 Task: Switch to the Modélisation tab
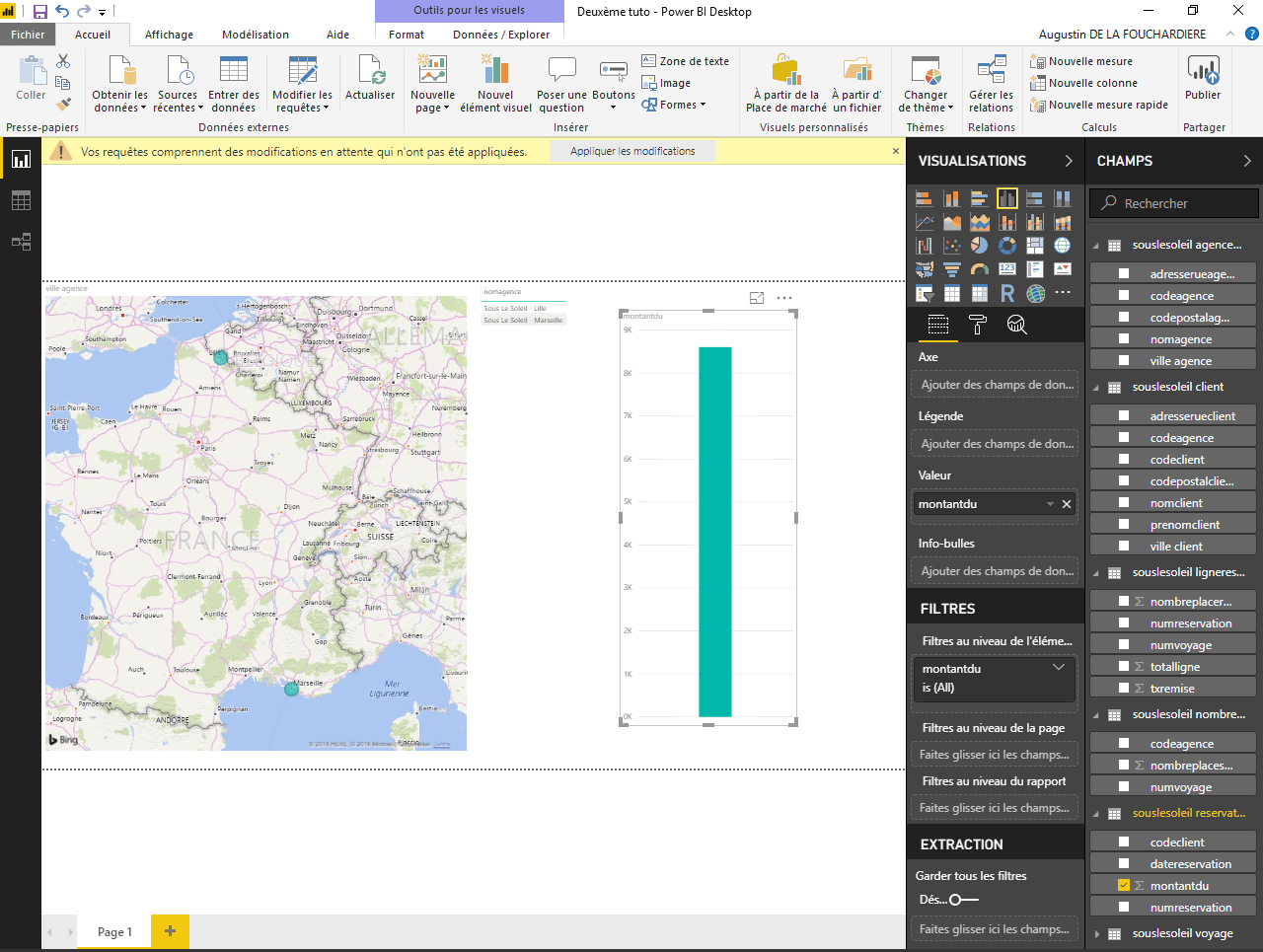pos(256,35)
